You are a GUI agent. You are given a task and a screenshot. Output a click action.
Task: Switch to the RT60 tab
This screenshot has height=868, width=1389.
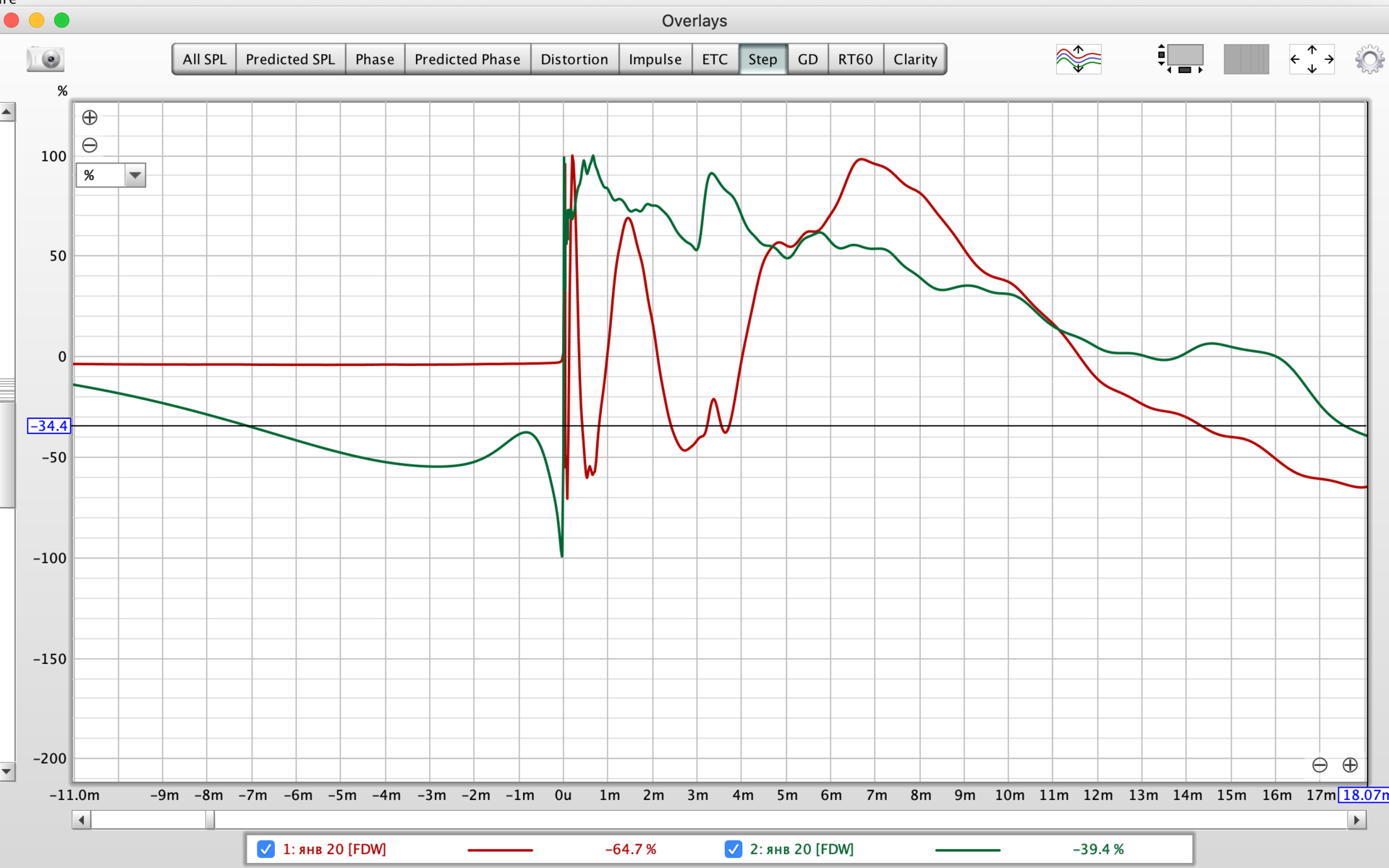point(855,59)
